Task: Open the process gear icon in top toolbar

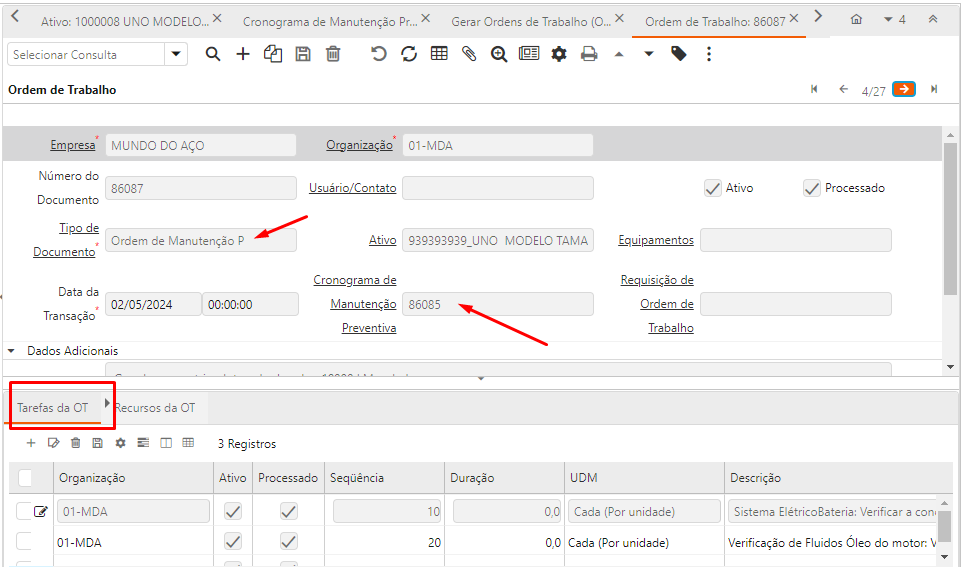Action: (x=559, y=54)
